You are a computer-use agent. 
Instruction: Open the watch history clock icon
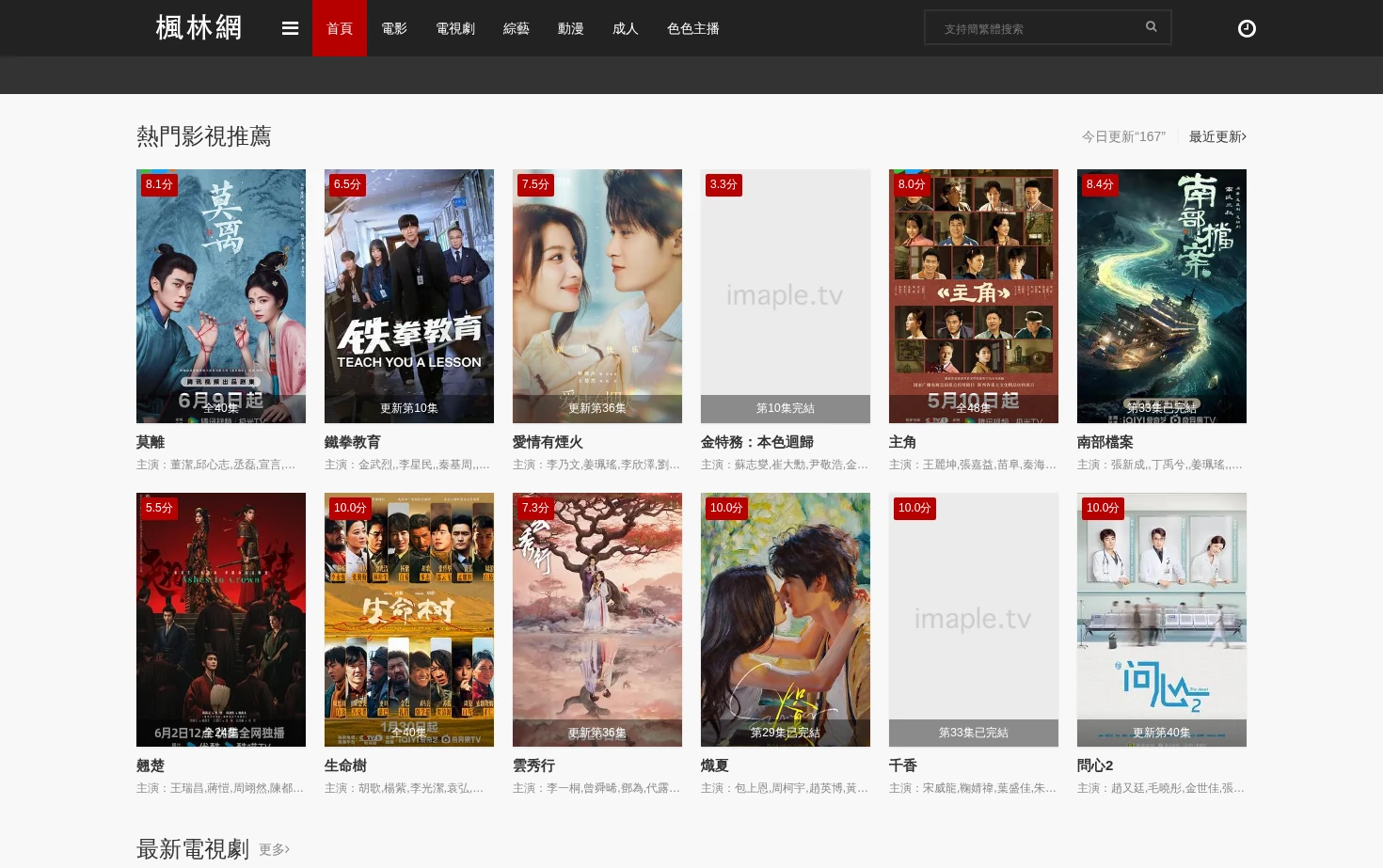point(1247,28)
